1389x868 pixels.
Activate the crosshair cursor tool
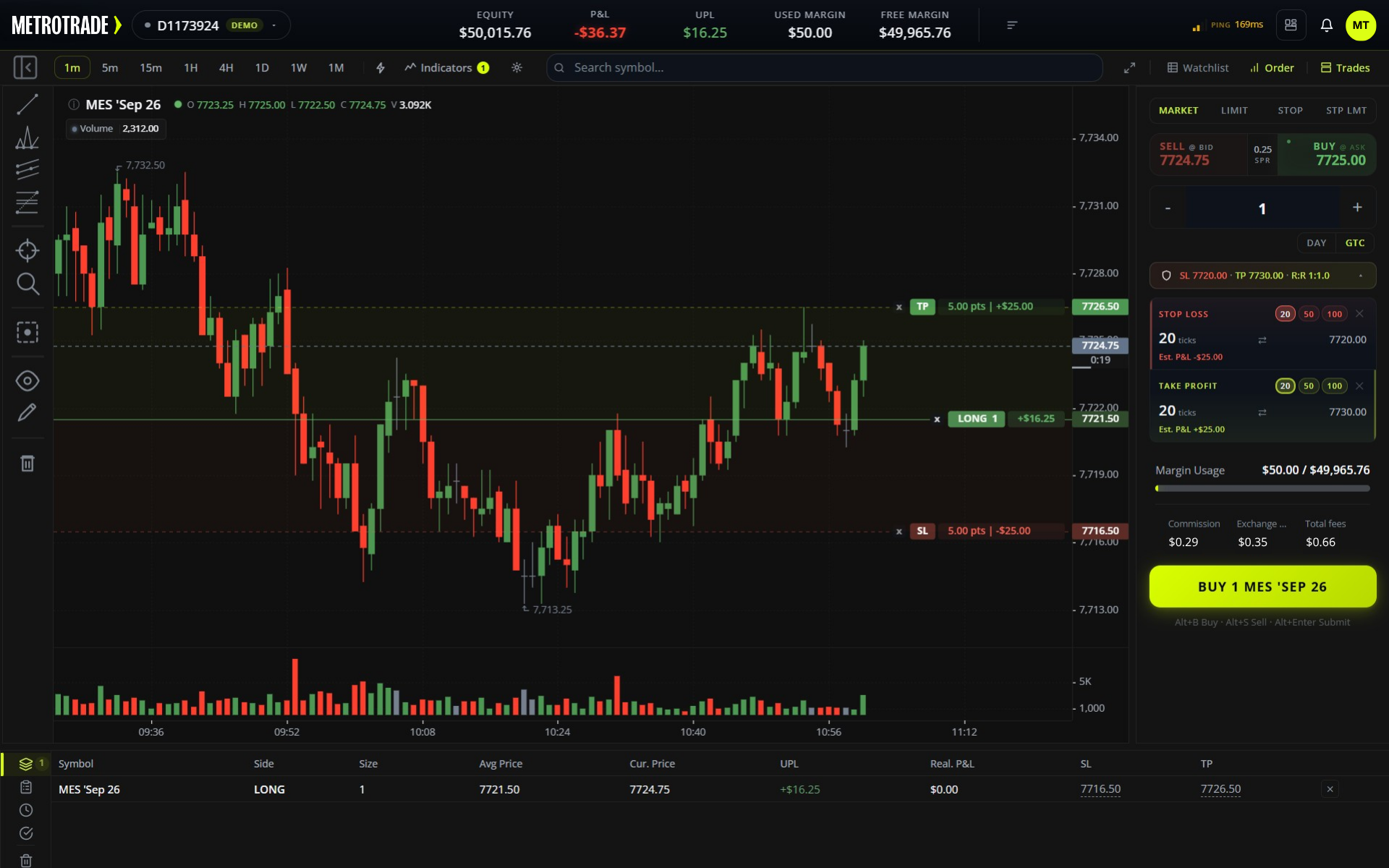click(x=27, y=250)
